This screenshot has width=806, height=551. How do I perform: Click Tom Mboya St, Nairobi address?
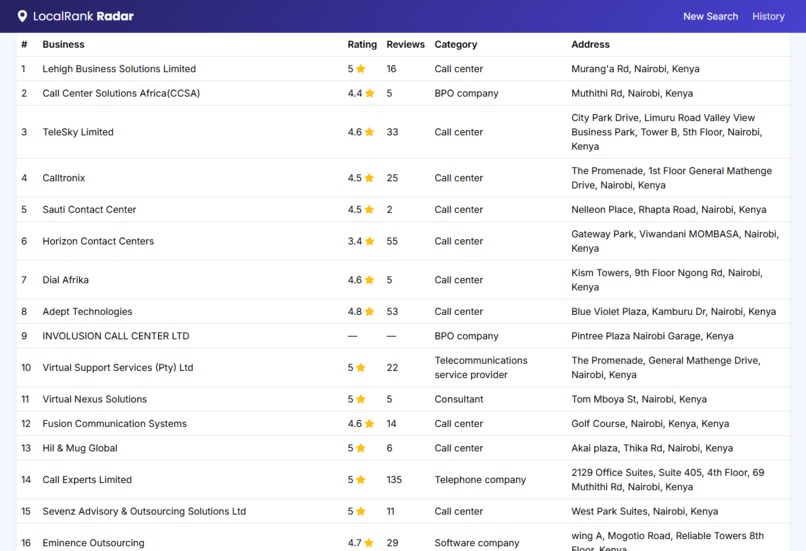[639, 399]
